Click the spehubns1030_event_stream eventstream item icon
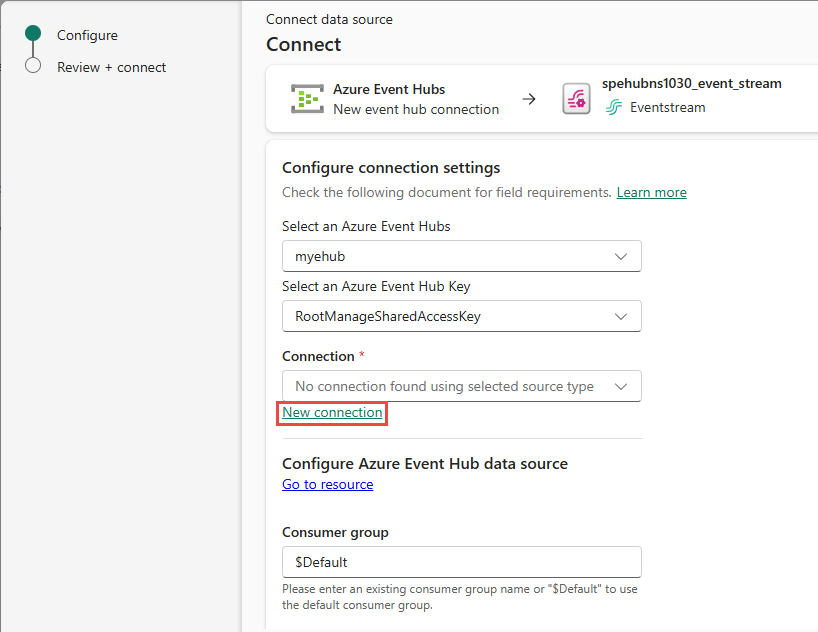The height and width of the screenshot is (632, 818). [576, 99]
